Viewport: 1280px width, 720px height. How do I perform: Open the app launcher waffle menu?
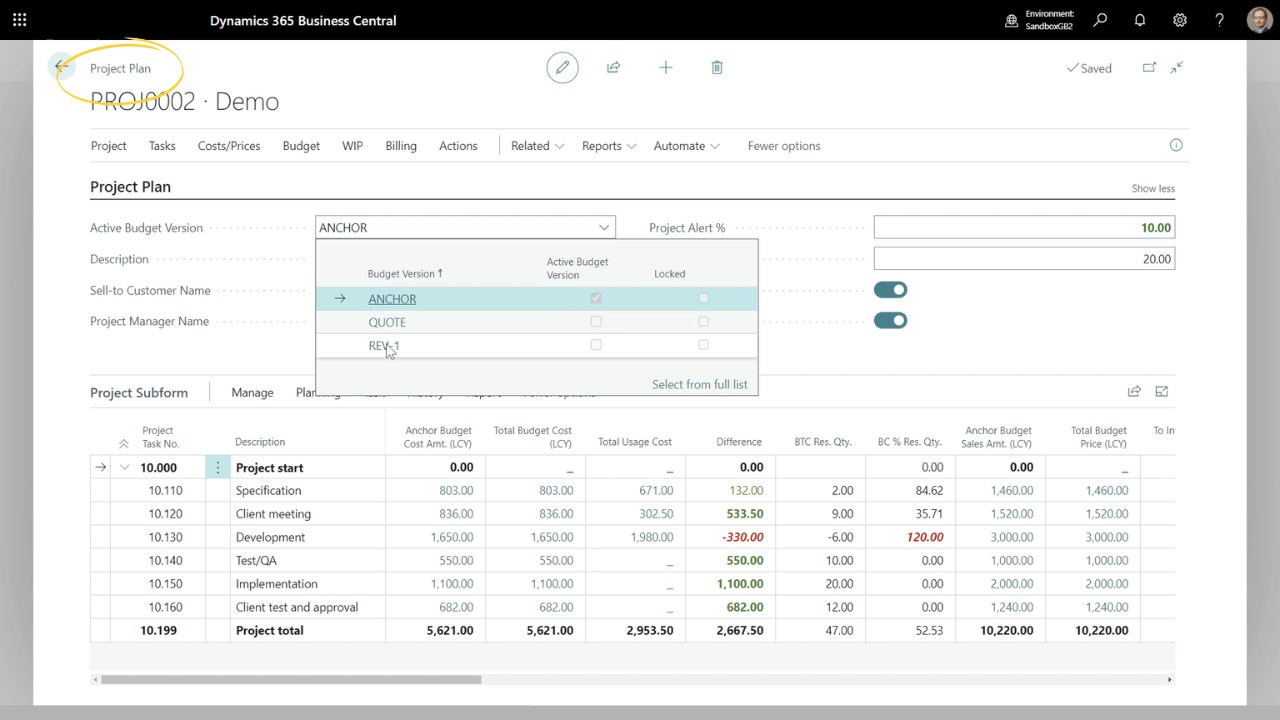[x=20, y=20]
